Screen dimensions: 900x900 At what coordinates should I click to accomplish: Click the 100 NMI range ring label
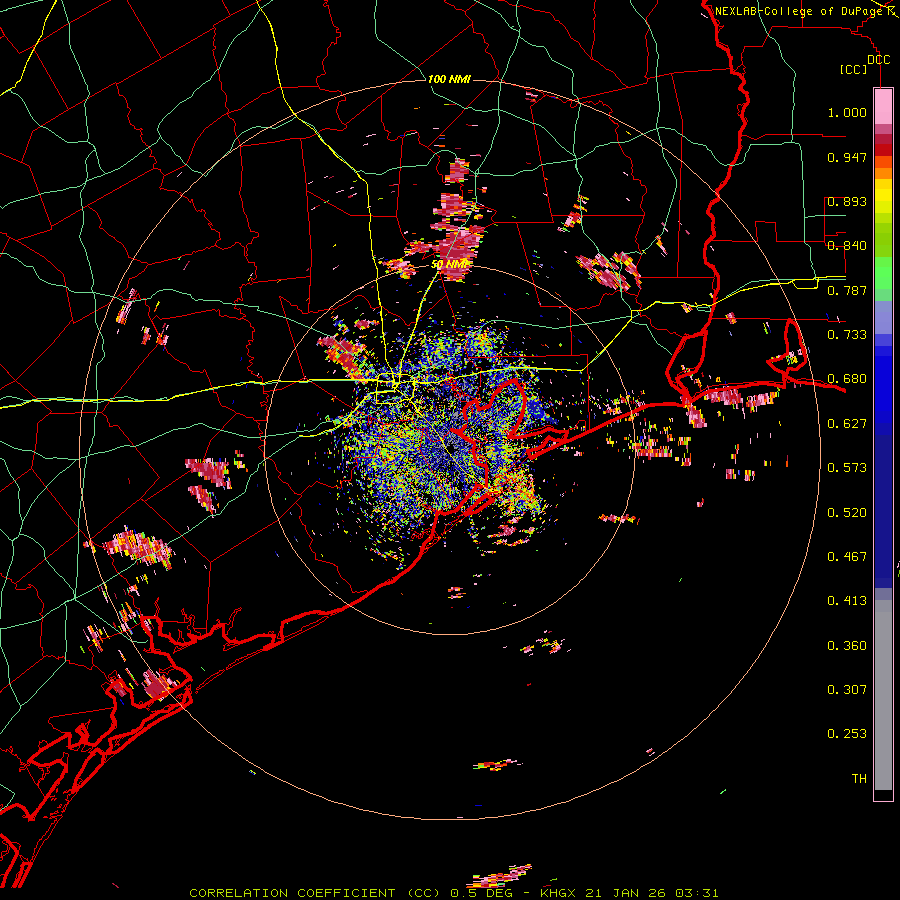point(449,79)
